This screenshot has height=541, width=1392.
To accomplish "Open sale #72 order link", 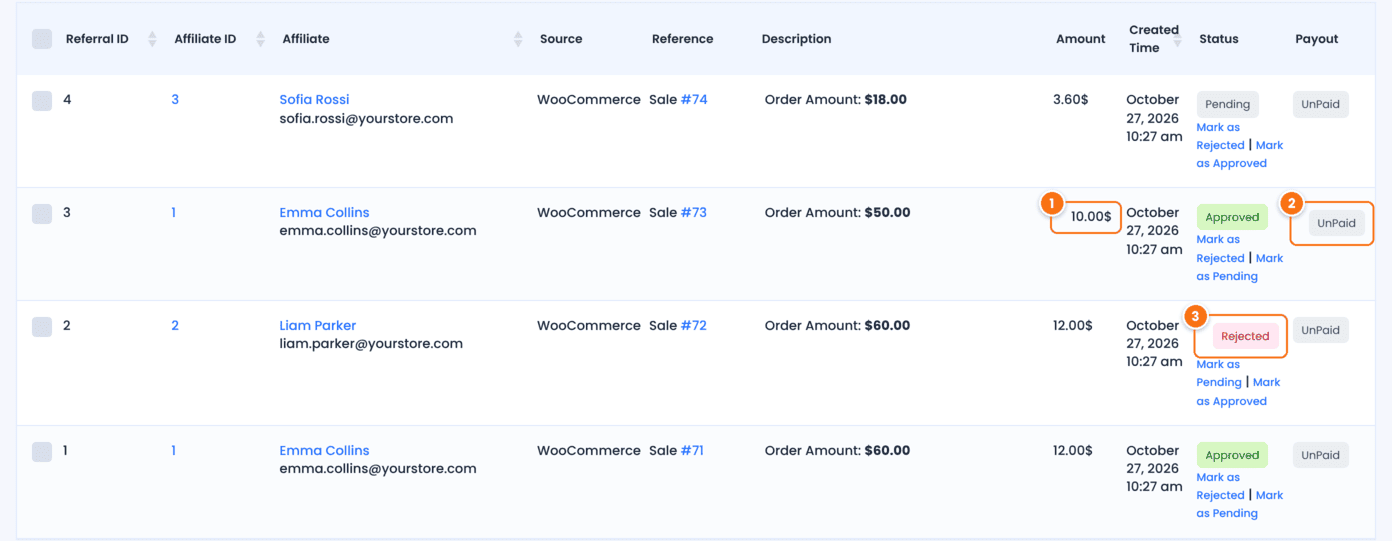I will pyautogui.click(x=694, y=325).
